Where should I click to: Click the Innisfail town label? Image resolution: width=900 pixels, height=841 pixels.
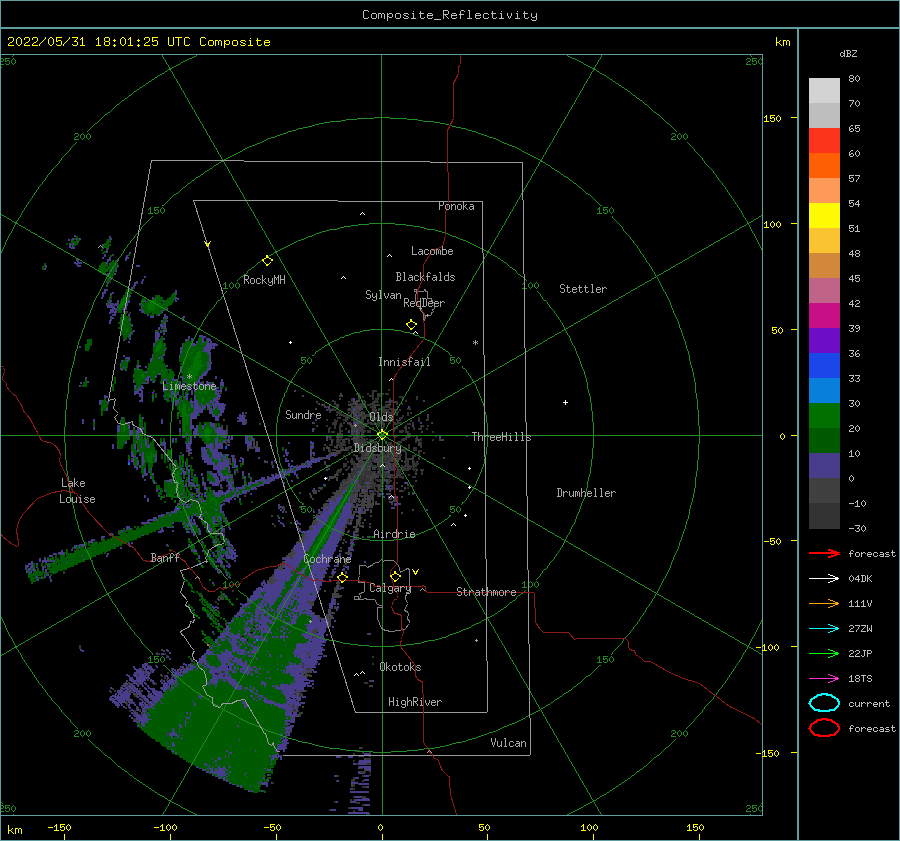404,362
